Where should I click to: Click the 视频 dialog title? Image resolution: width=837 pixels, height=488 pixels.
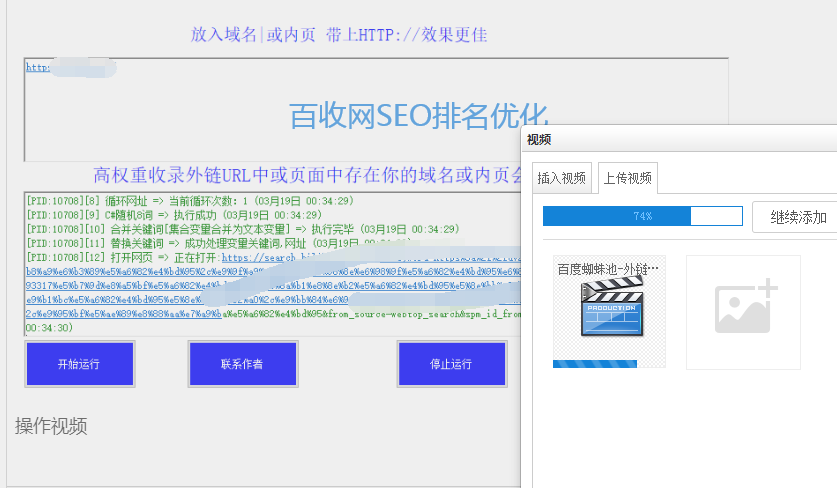(x=539, y=140)
